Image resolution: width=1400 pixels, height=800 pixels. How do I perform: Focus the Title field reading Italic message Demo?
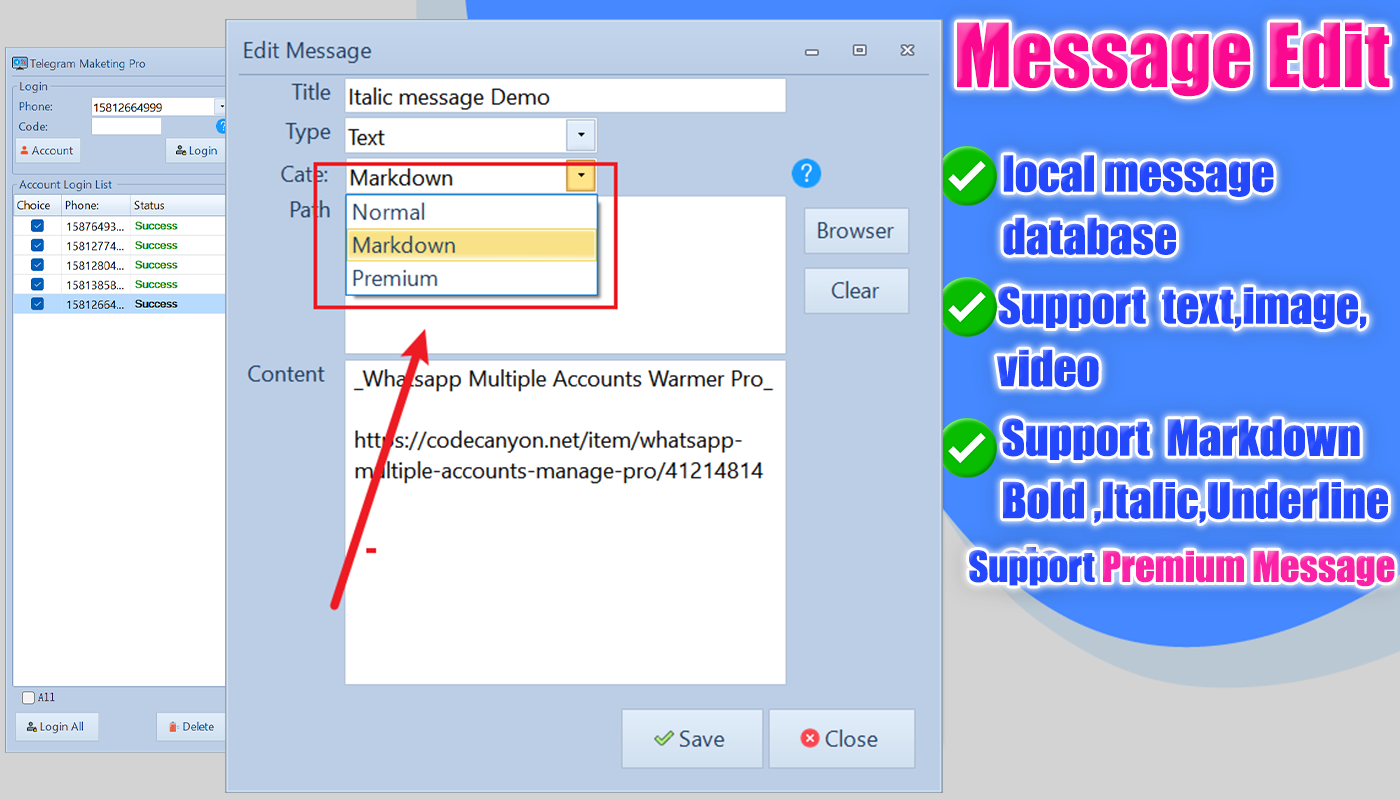[x=565, y=96]
